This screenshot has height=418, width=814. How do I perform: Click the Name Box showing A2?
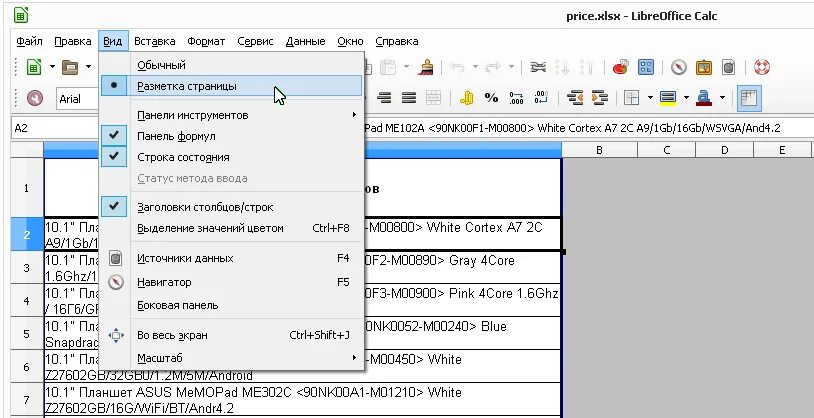pos(55,128)
